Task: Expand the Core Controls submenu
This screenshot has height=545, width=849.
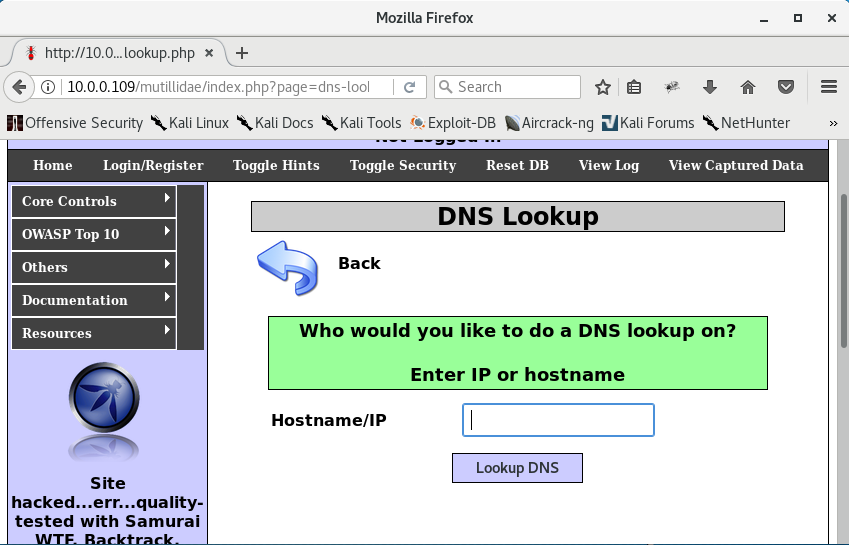Action: click(x=94, y=201)
